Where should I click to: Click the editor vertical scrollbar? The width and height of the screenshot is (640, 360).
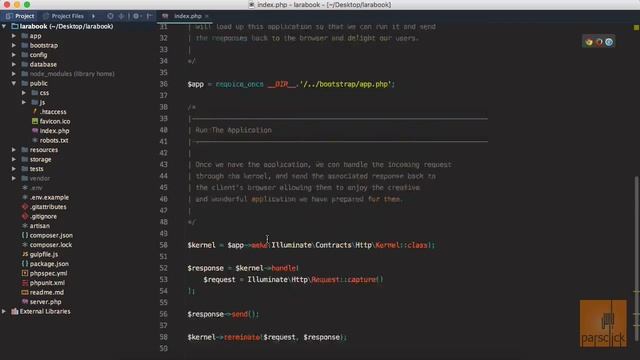pyautogui.click(x=636, y=259)
